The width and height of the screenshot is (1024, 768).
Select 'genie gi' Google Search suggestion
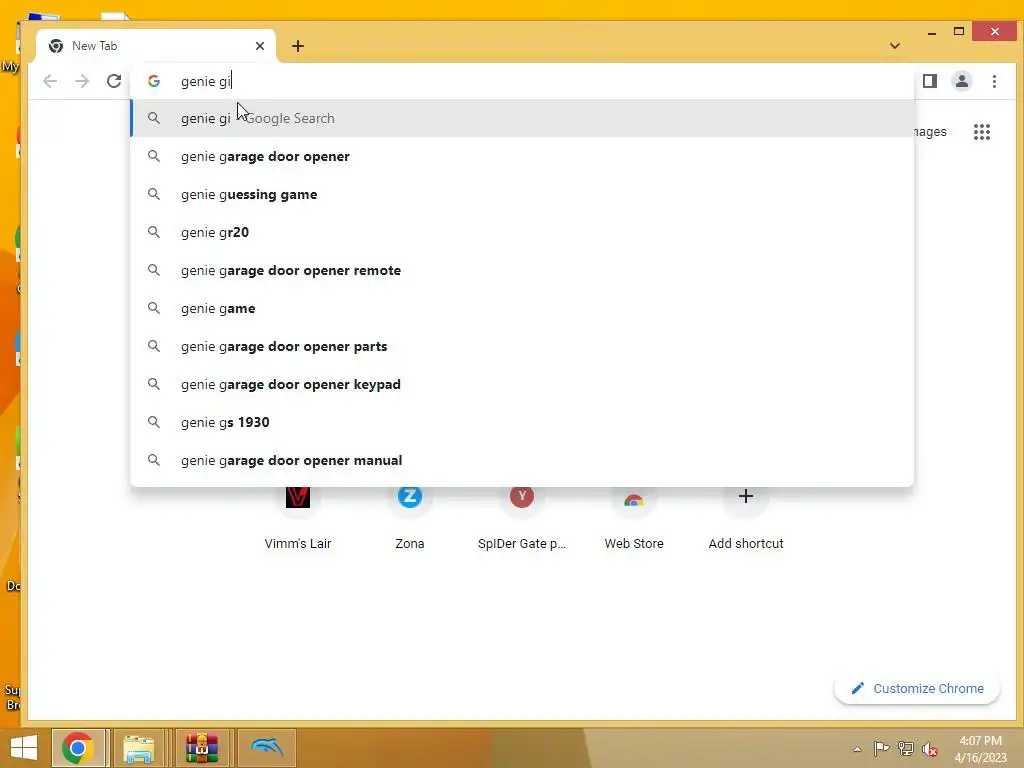click(522, 118)
